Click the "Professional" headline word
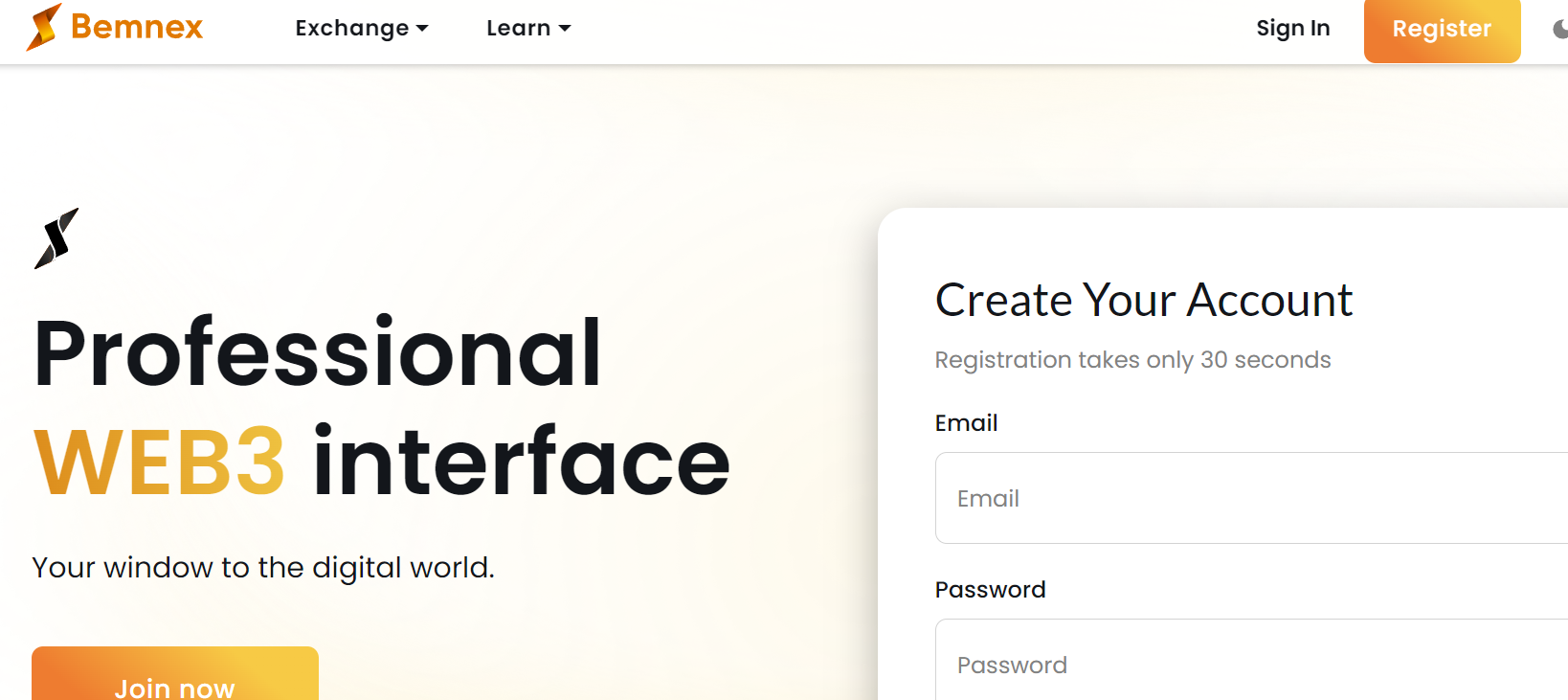The height and width of the screenshot is (700, 1568). click(x=317, y=353)
